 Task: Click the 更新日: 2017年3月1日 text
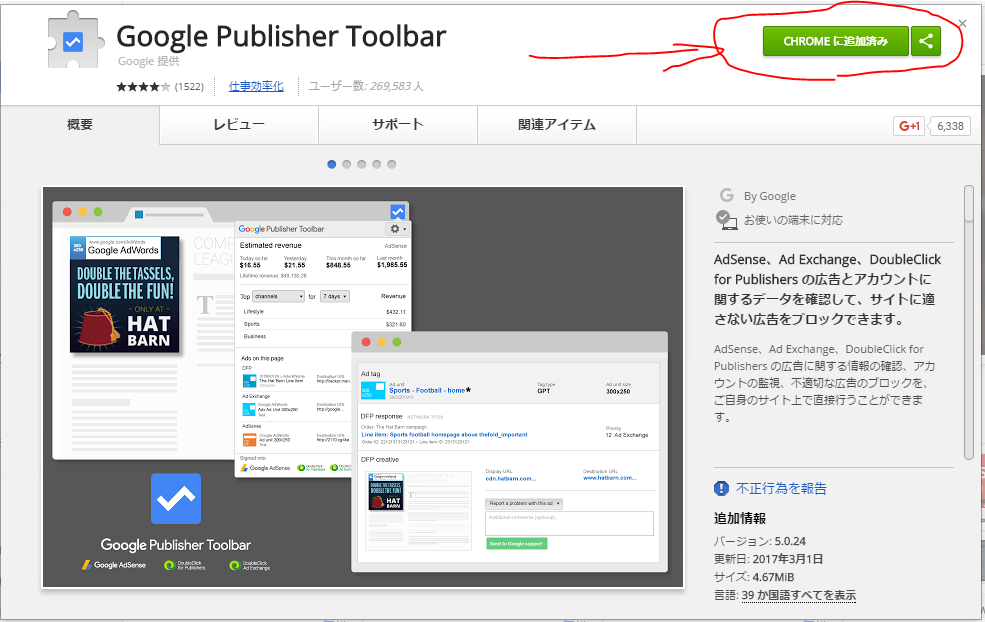coord(768,559)
